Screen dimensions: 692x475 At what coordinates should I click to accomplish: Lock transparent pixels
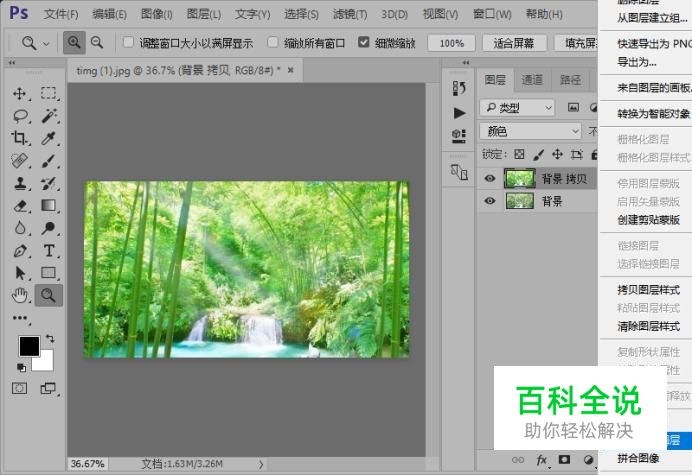pos(519,154)
